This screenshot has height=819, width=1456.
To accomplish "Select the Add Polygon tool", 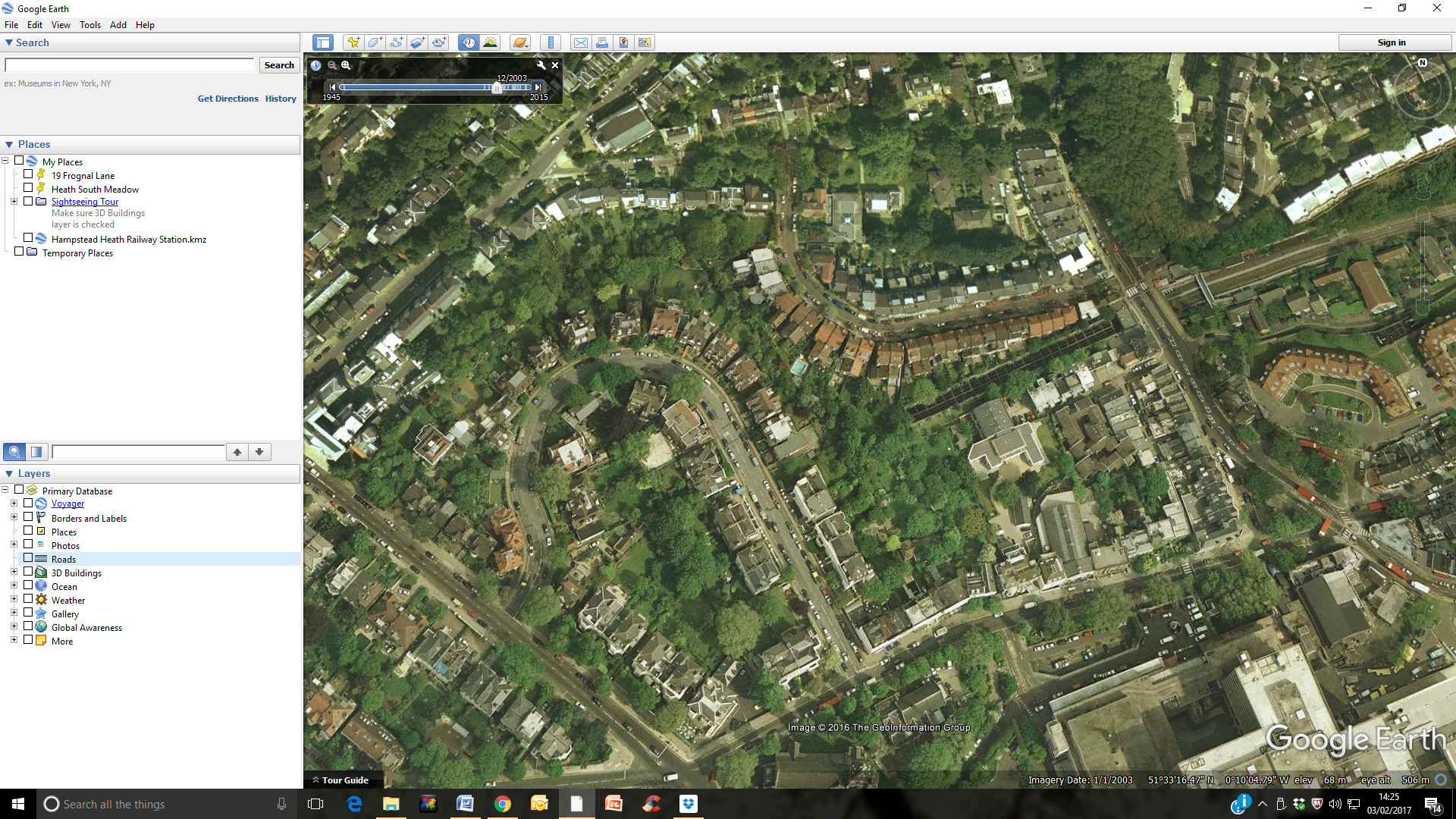I will (x=375, y=42).
